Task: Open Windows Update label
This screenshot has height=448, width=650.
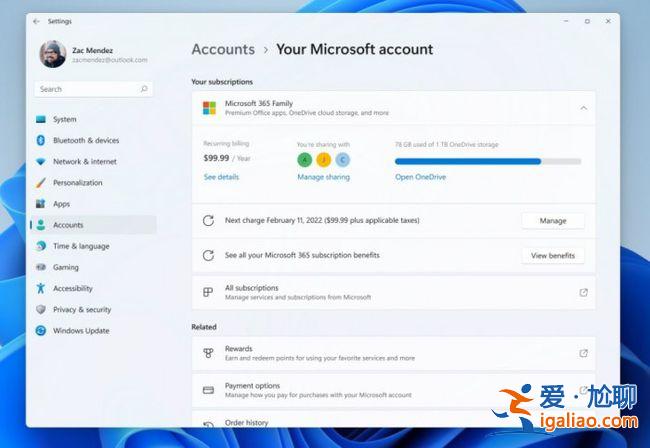Action: (81, 331)
